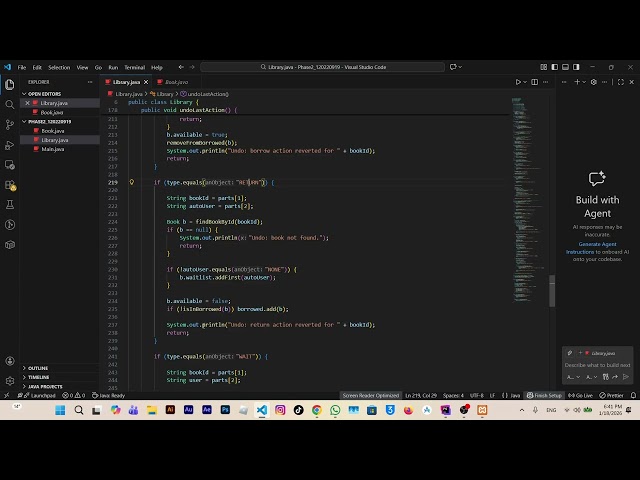Switch to the Book.java editor tab
640x480 pixels.
pos(176,81)
